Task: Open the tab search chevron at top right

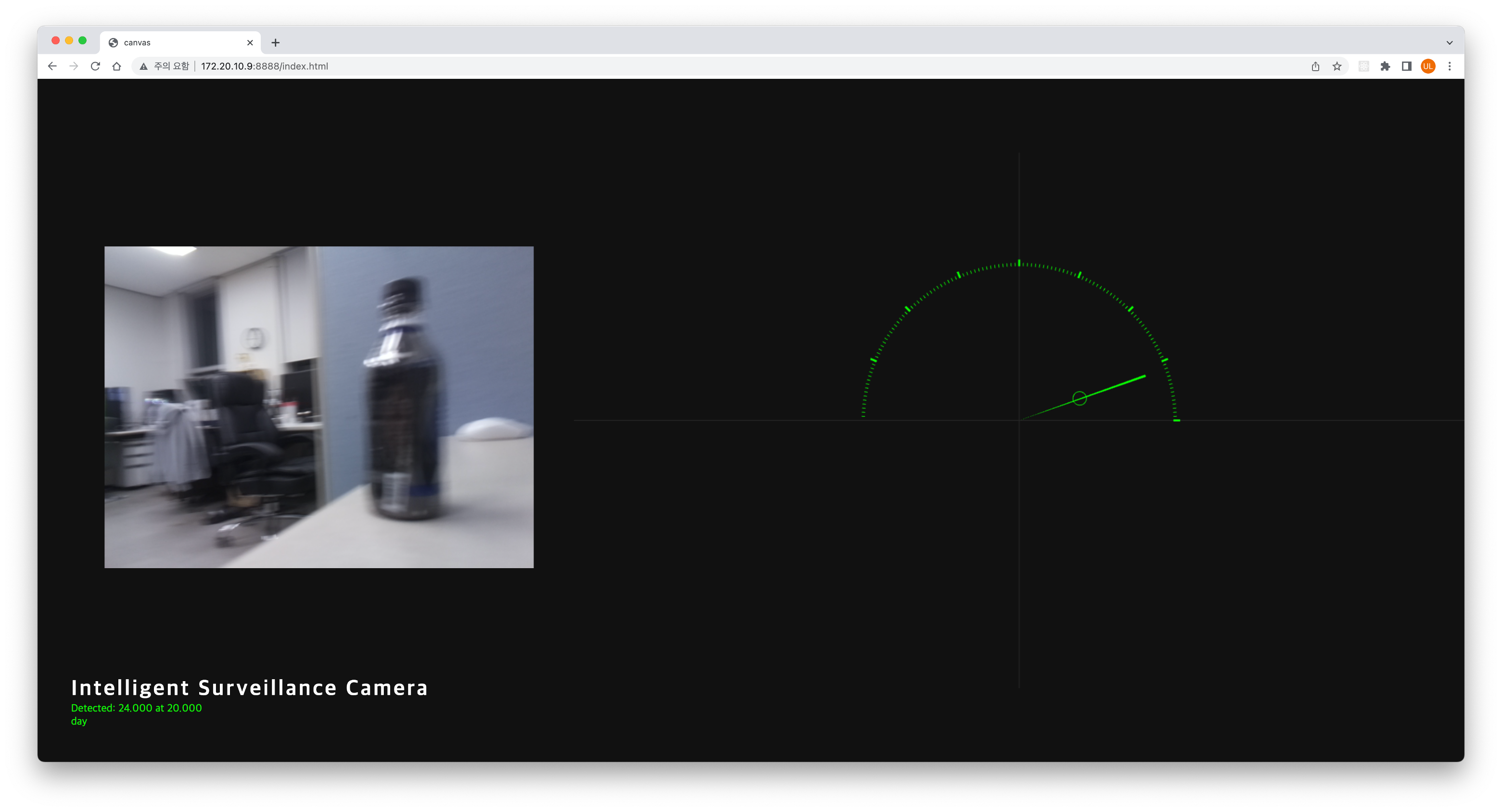Action: tap(1450, 42)
